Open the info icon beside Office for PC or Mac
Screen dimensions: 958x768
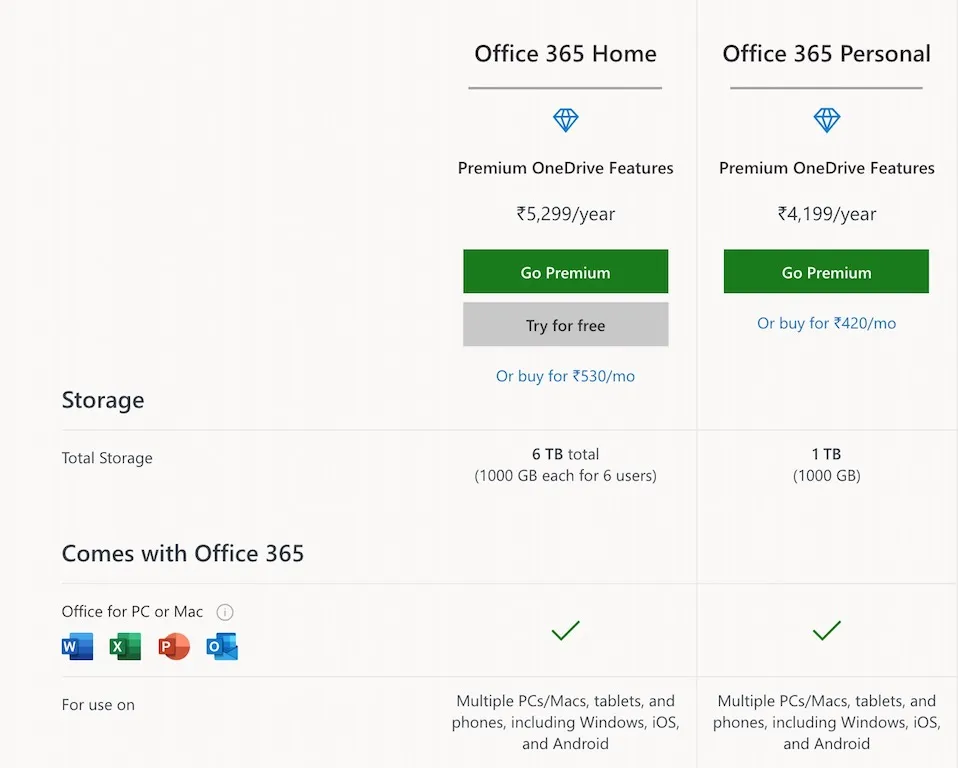(x=225, y=612)
